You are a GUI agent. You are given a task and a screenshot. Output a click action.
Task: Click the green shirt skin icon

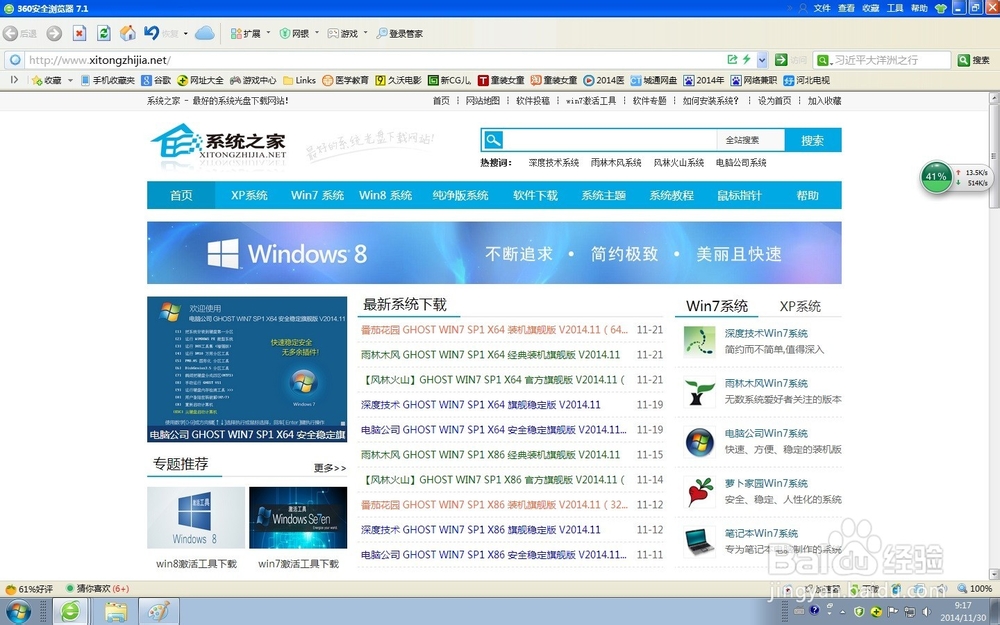pos(941,8)
